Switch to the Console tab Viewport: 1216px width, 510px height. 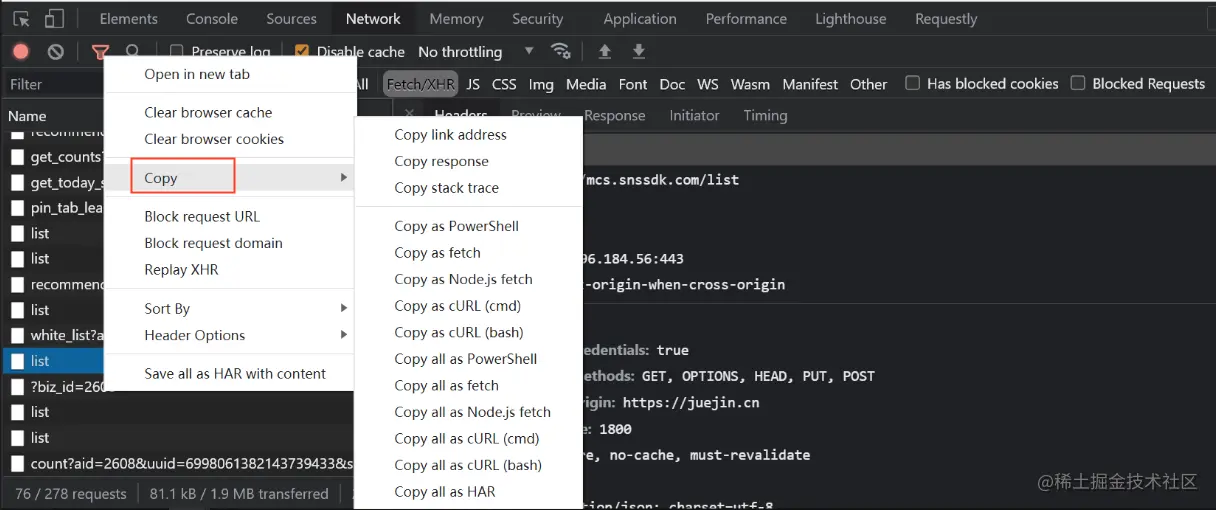click(x=211, y=19)
